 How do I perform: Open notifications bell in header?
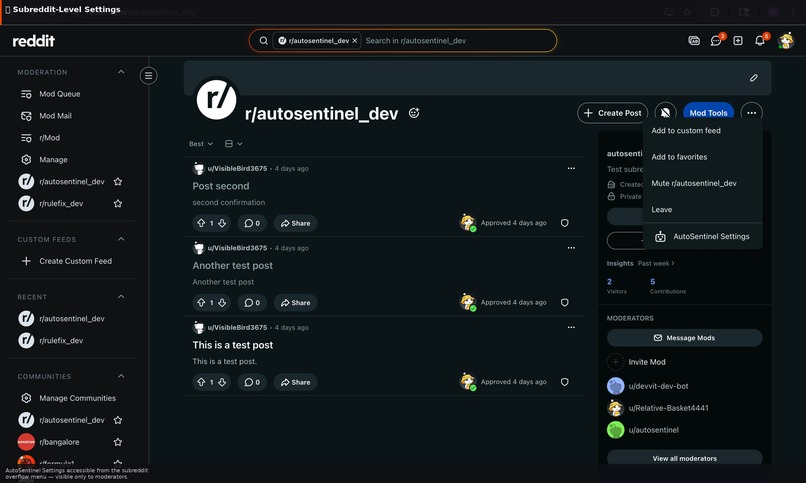pyautogui.click(x=760, y=41)
